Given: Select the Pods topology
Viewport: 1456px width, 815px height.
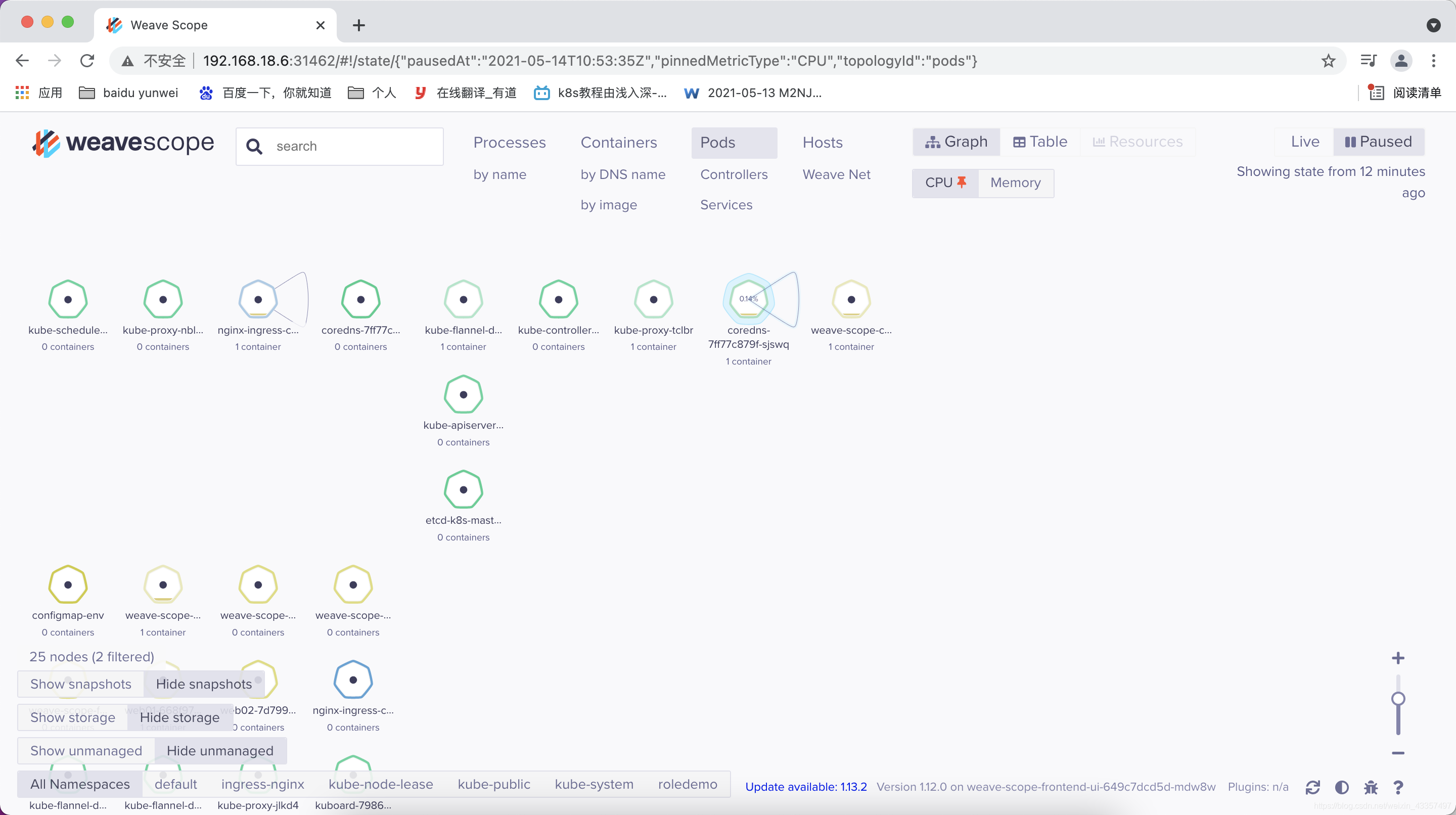Looking at the screenshot, I should pos(734,143).
